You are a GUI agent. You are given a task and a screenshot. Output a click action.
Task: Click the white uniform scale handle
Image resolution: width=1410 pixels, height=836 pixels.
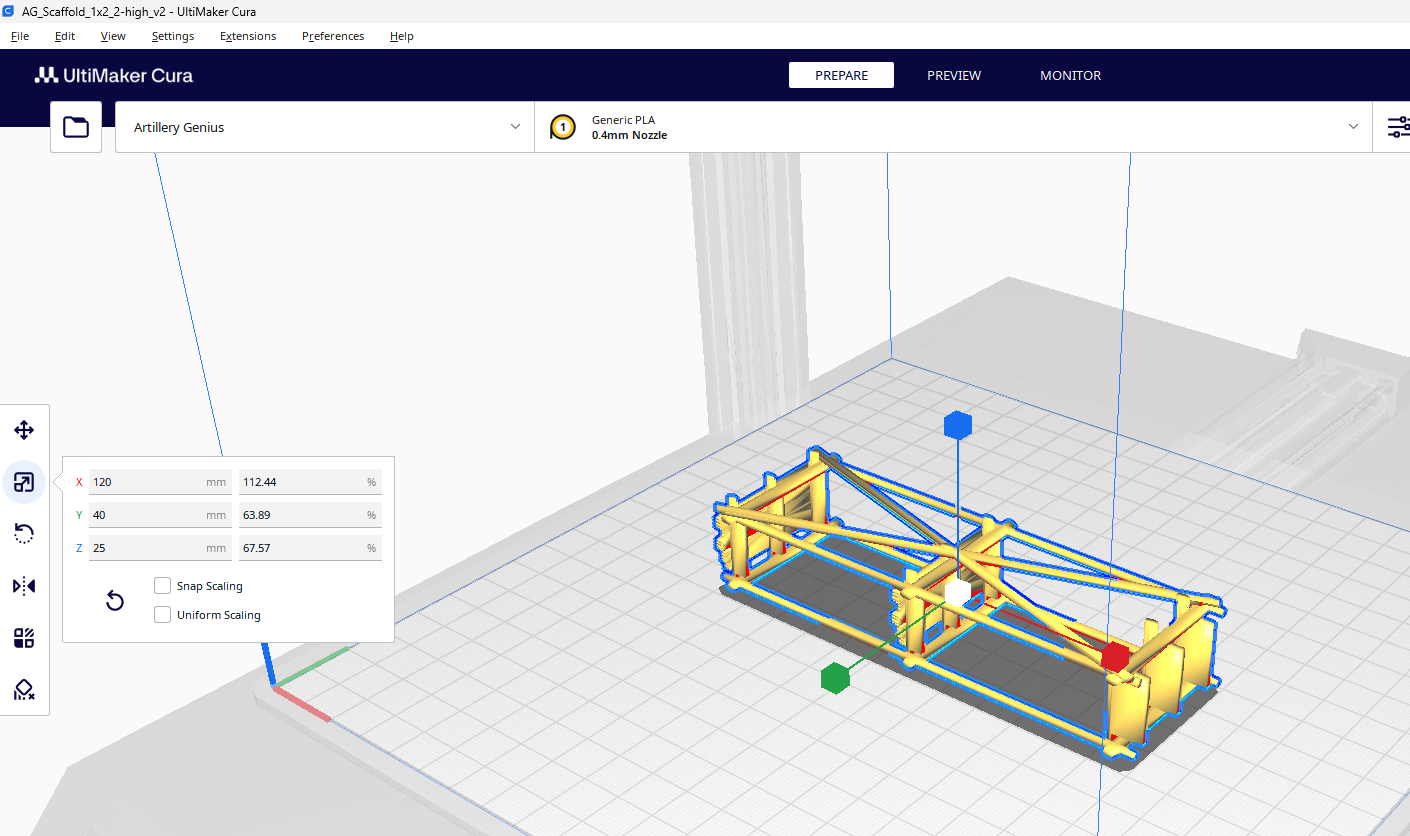(958, 593)
